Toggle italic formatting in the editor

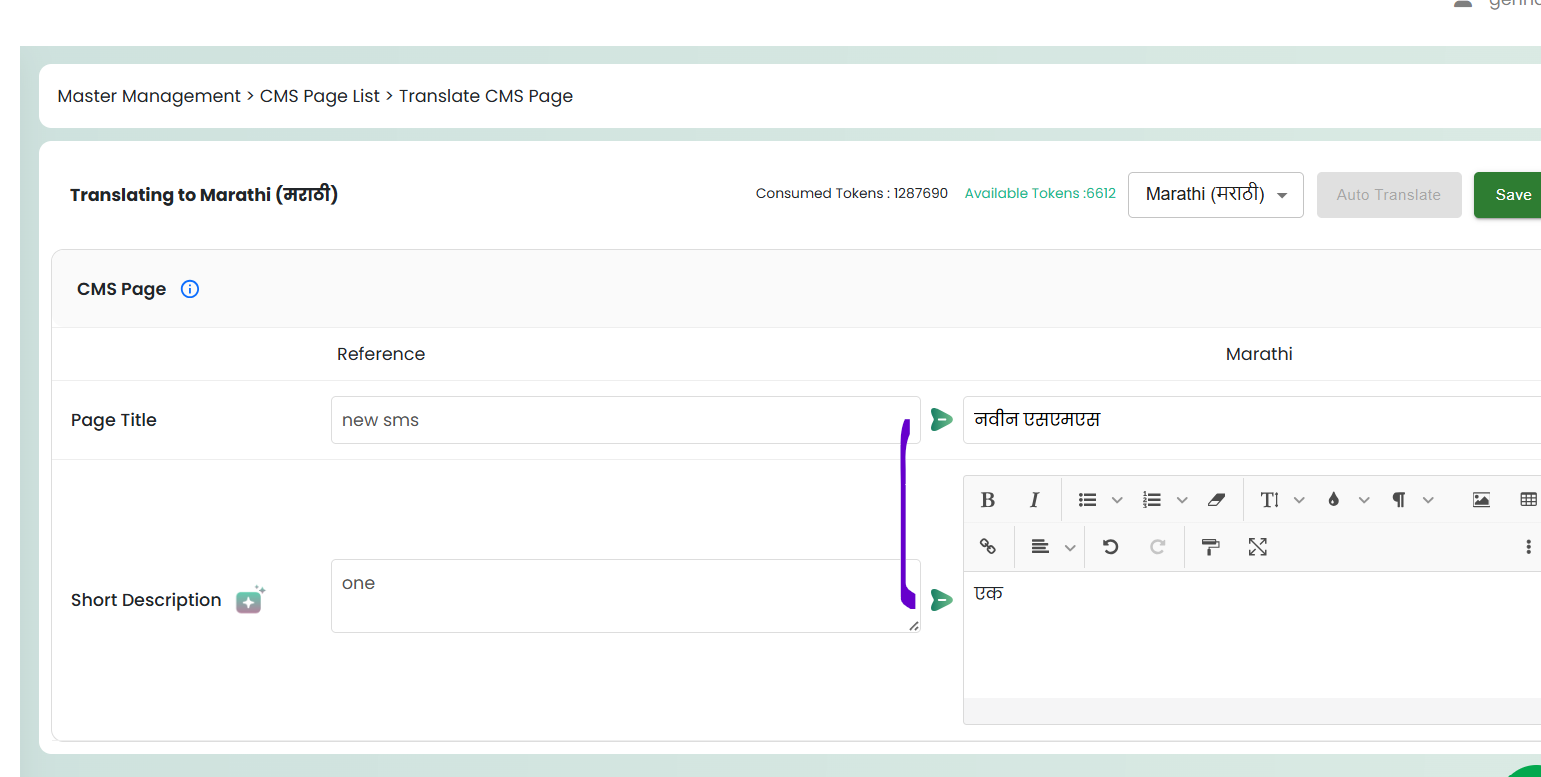click(x=1035, y=500)
